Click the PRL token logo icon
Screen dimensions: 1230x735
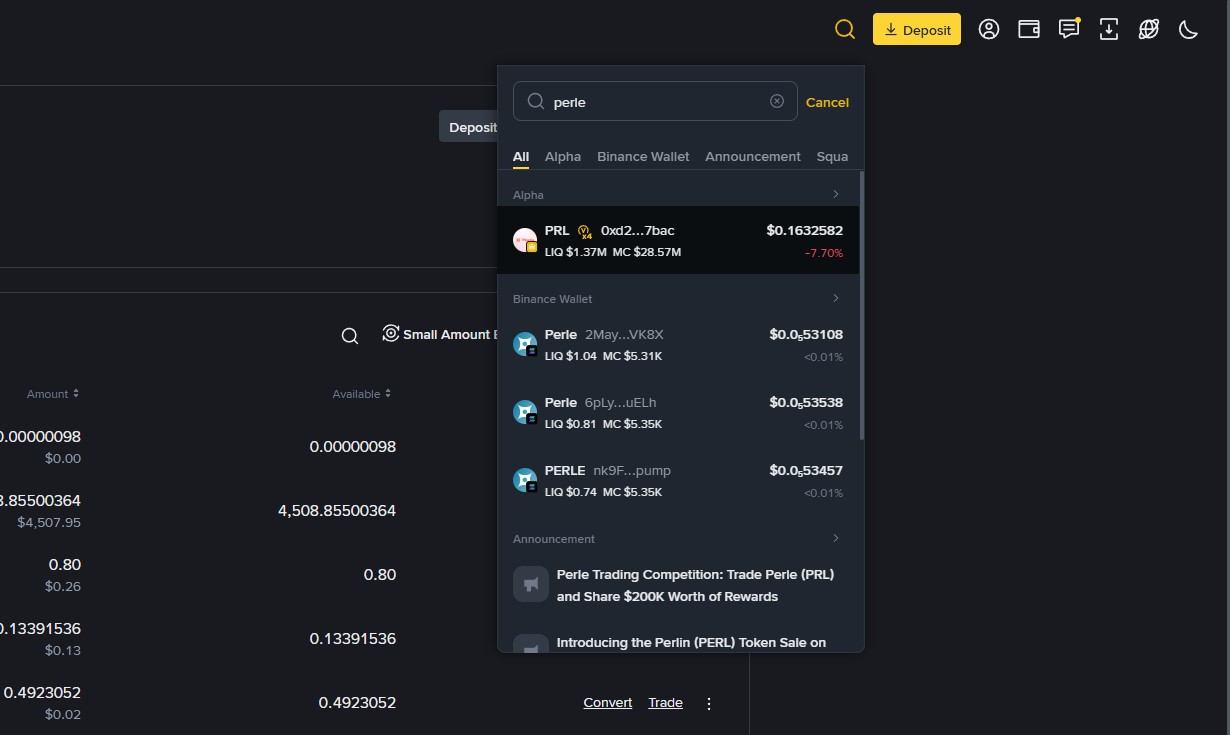[x=525, y=240]
